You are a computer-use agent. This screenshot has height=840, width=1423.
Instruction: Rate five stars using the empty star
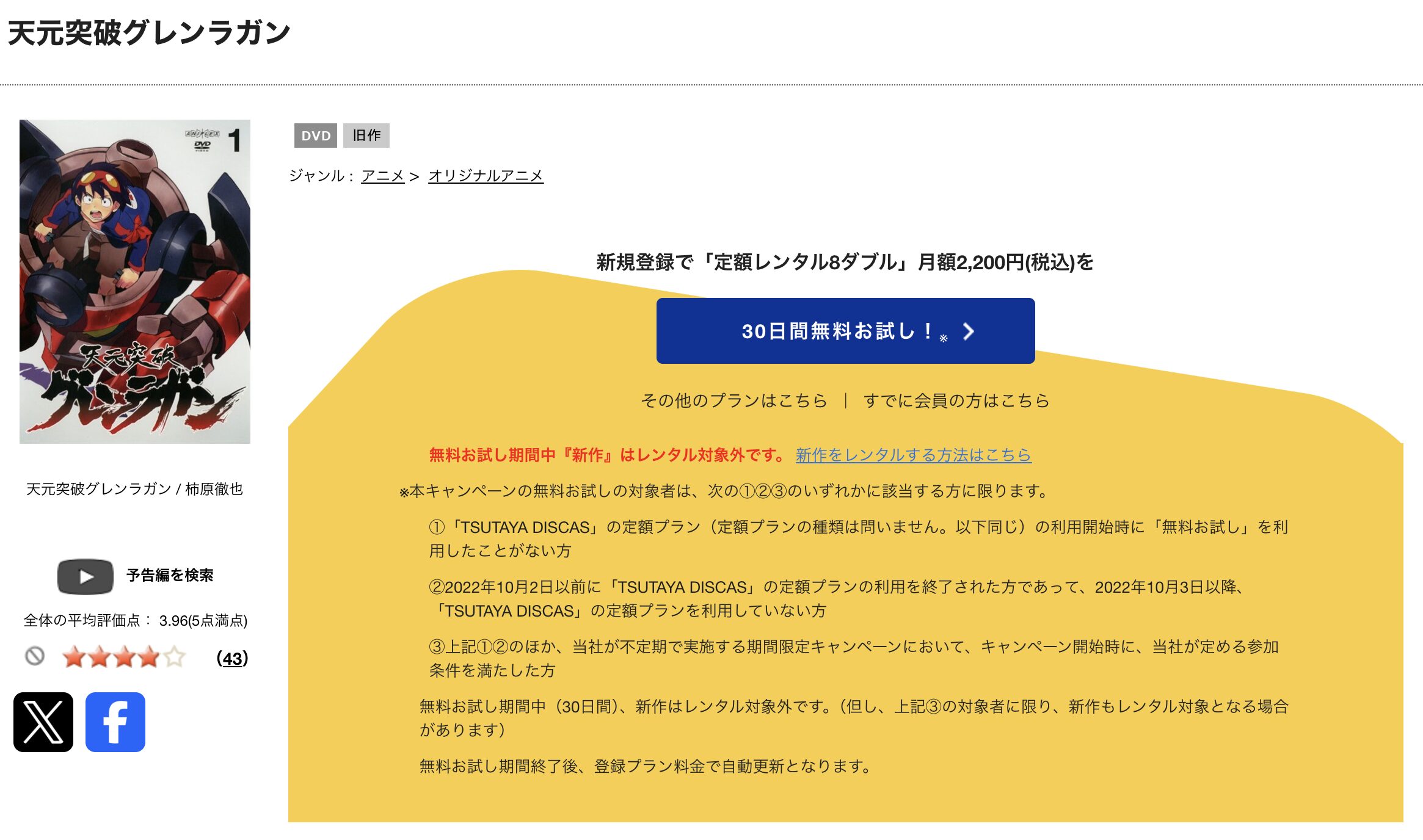[x=174, y=657]
